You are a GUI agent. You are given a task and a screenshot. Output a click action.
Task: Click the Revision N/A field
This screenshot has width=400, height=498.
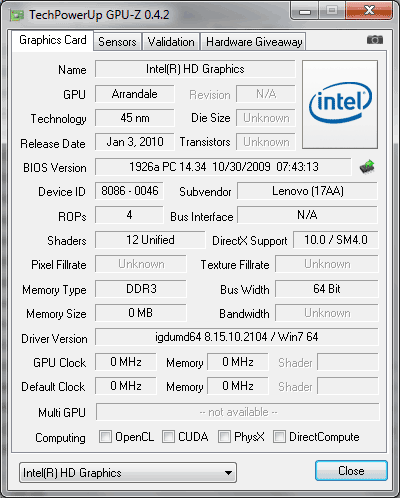click(x=266, y=94)
